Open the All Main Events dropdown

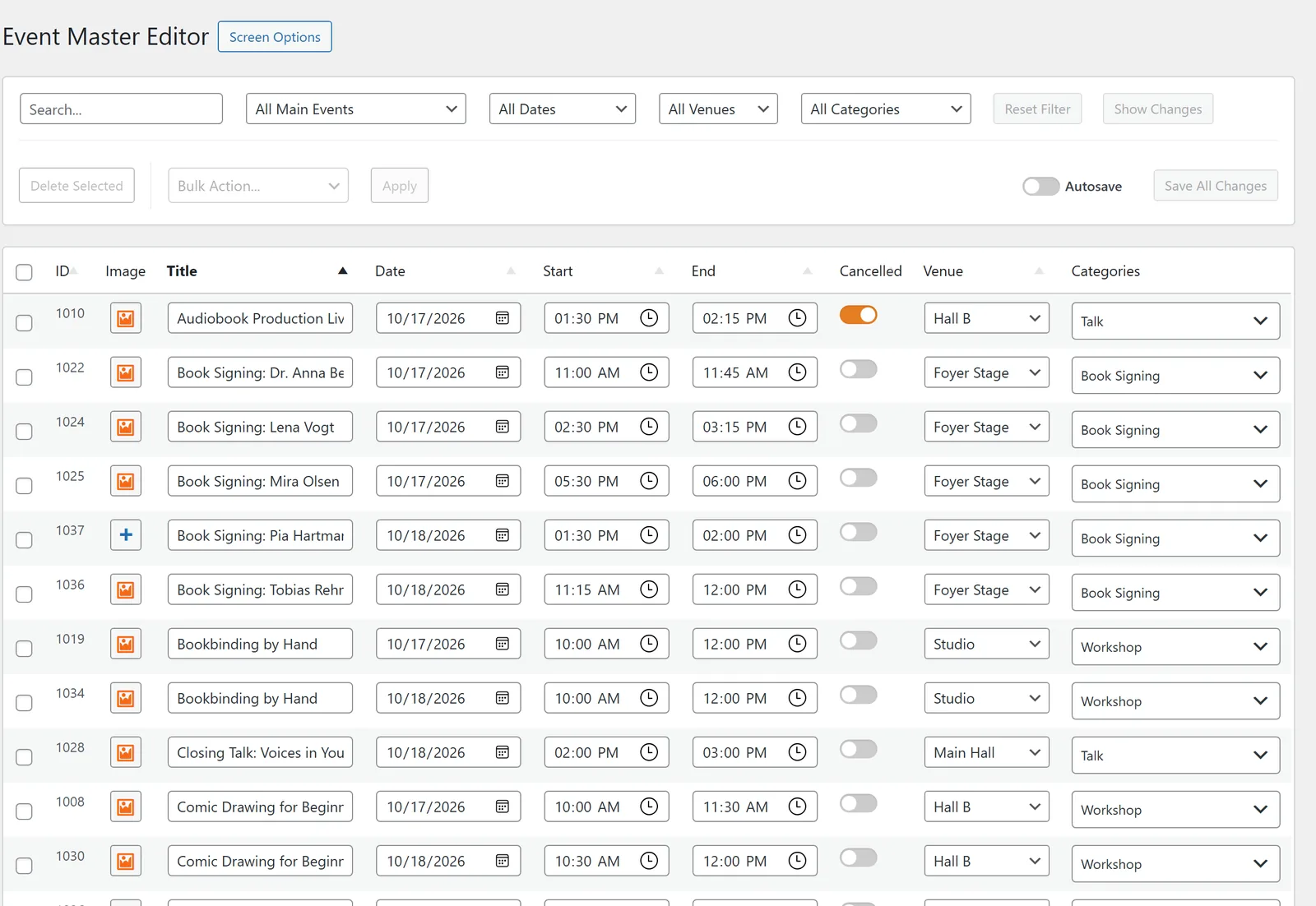coord(355,109)
